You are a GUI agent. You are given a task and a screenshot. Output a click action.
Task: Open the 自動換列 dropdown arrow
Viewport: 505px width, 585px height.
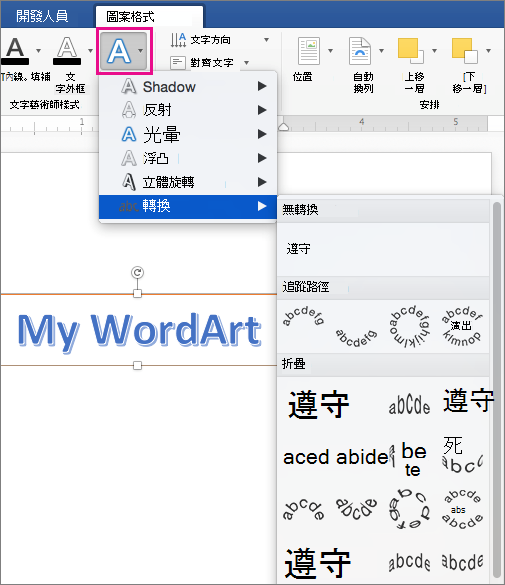click(382, 51)
